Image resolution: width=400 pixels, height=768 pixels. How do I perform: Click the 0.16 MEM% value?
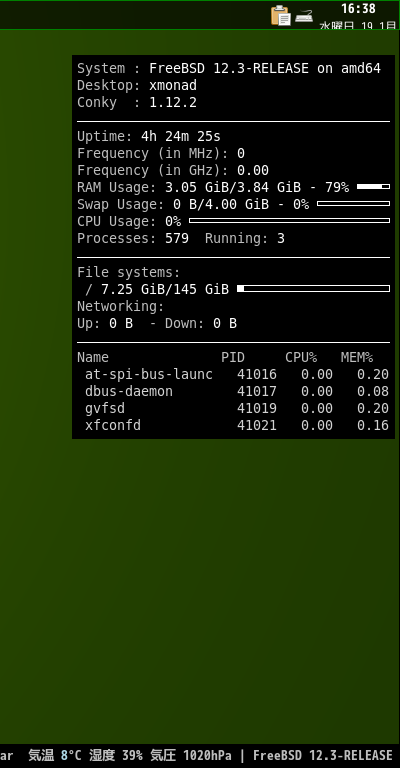click(x=373, y=425)
